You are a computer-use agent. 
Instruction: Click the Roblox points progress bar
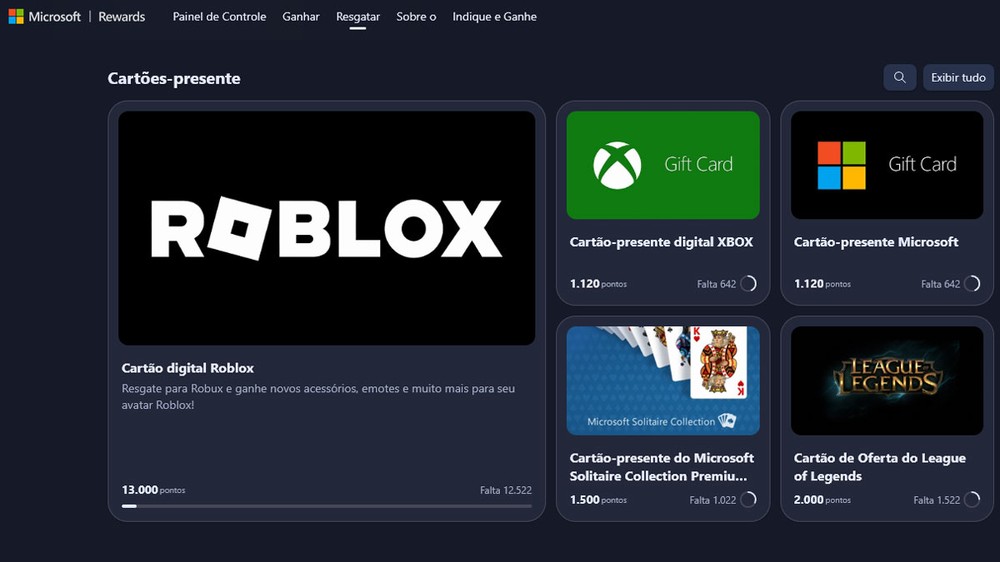327,506
